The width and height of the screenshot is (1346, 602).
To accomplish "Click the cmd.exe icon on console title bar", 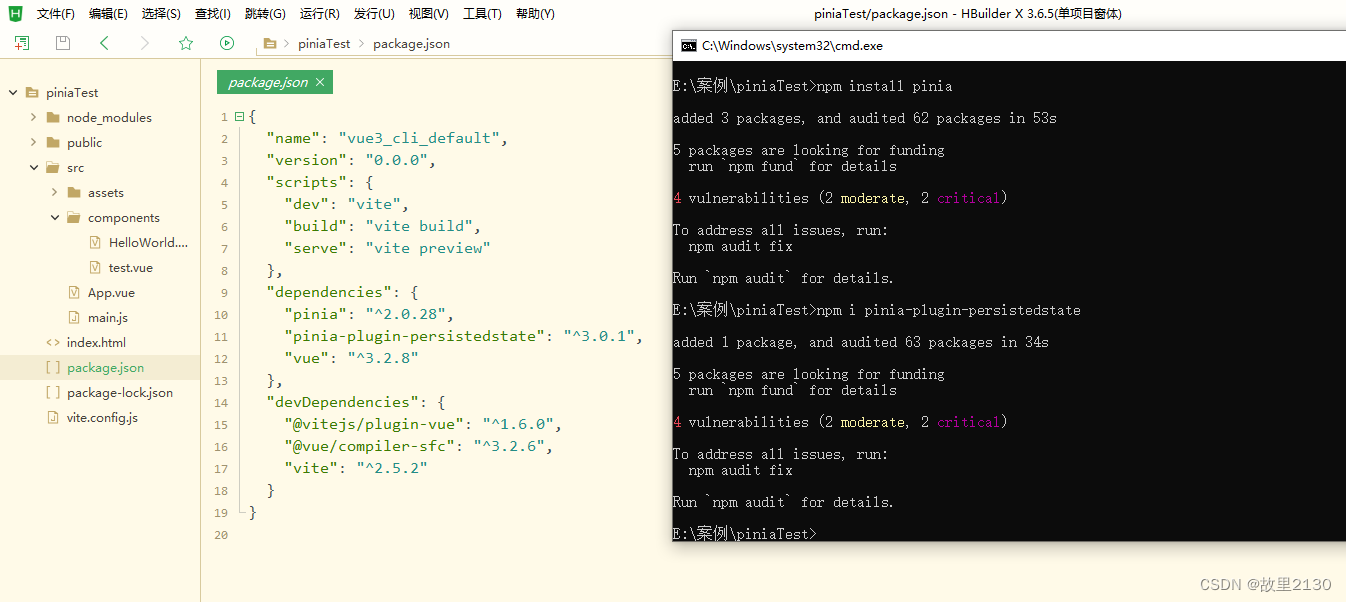I will 687,45.
